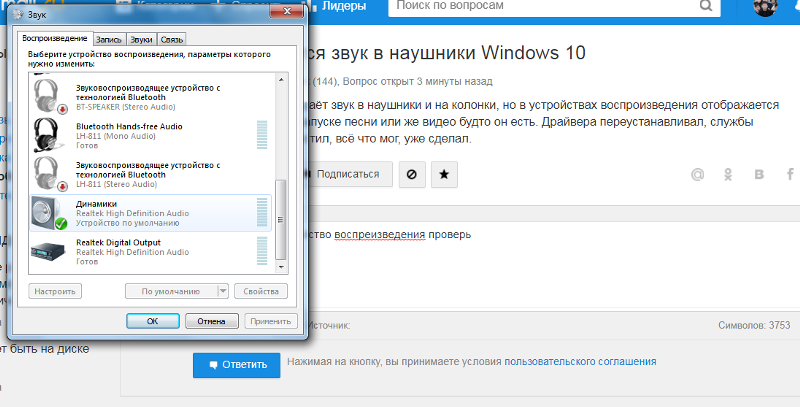Select the BT-SPEAKER (Stereo Audio) text

click(x=126, y=107)
